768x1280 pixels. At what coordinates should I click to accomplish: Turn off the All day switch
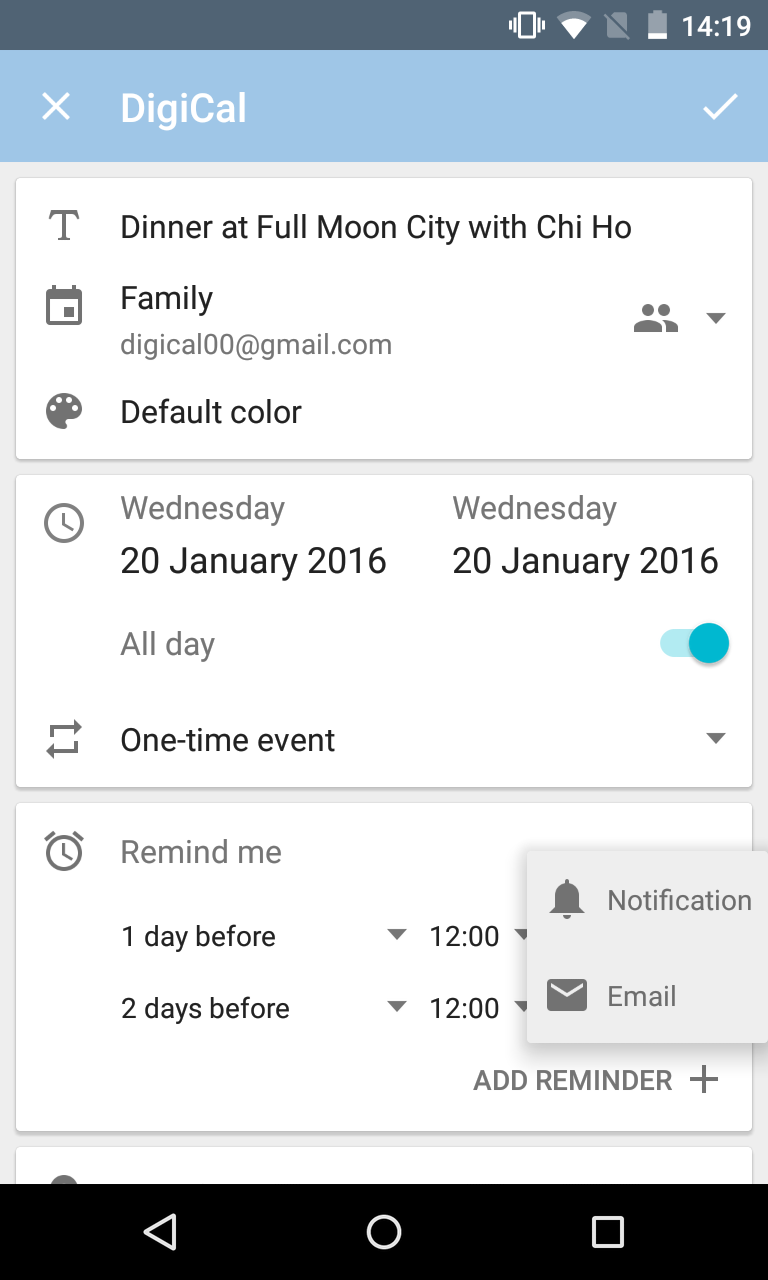pos(695,644)
